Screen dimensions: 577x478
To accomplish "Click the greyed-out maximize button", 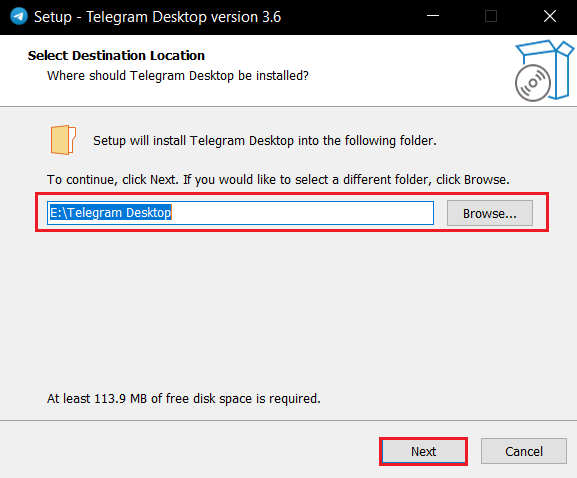I will [491, 16].
